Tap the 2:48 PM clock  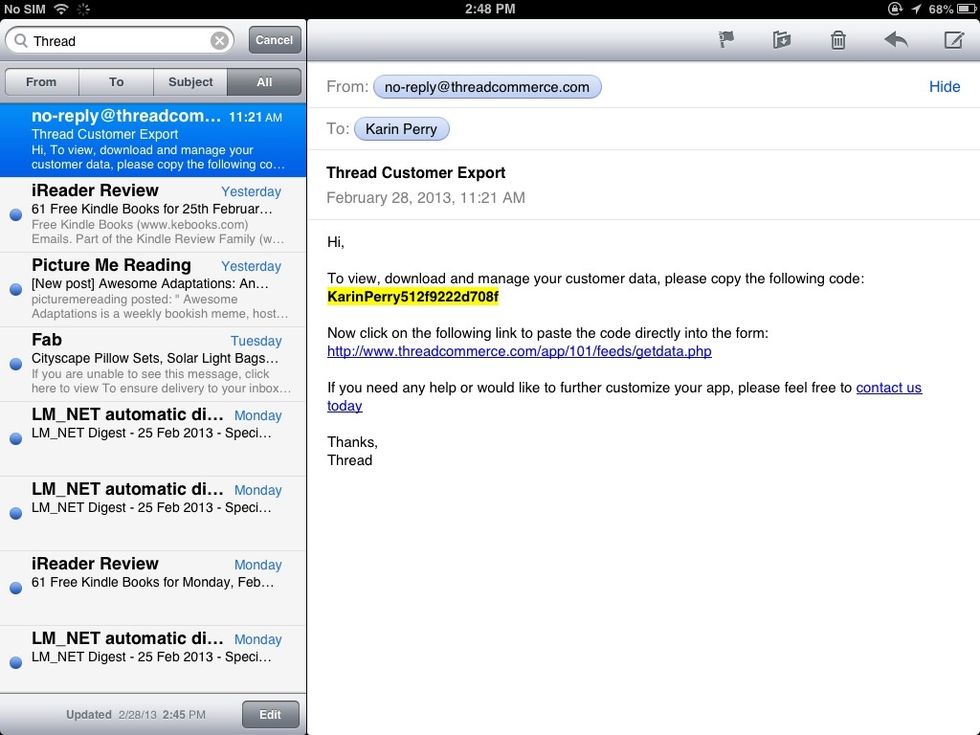coord(490,9)
